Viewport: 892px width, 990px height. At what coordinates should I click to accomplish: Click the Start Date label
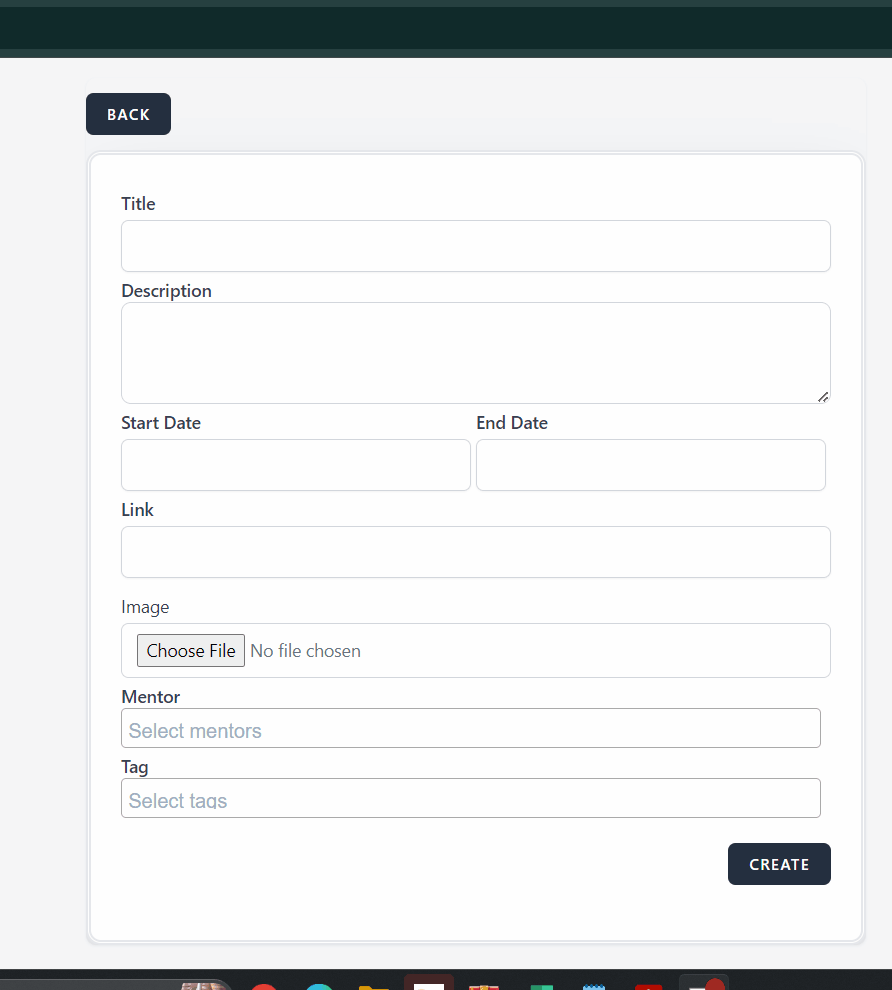point(161,423)
